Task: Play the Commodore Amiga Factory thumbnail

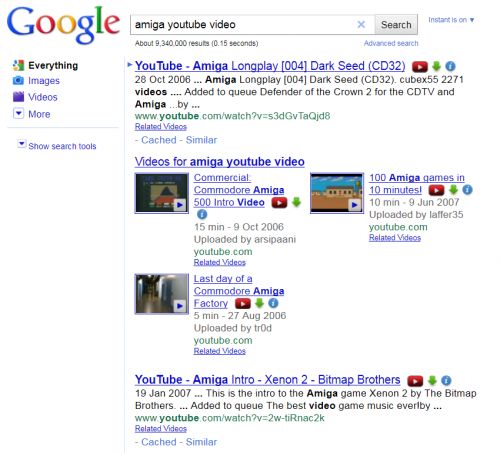Action: point(162,294)
